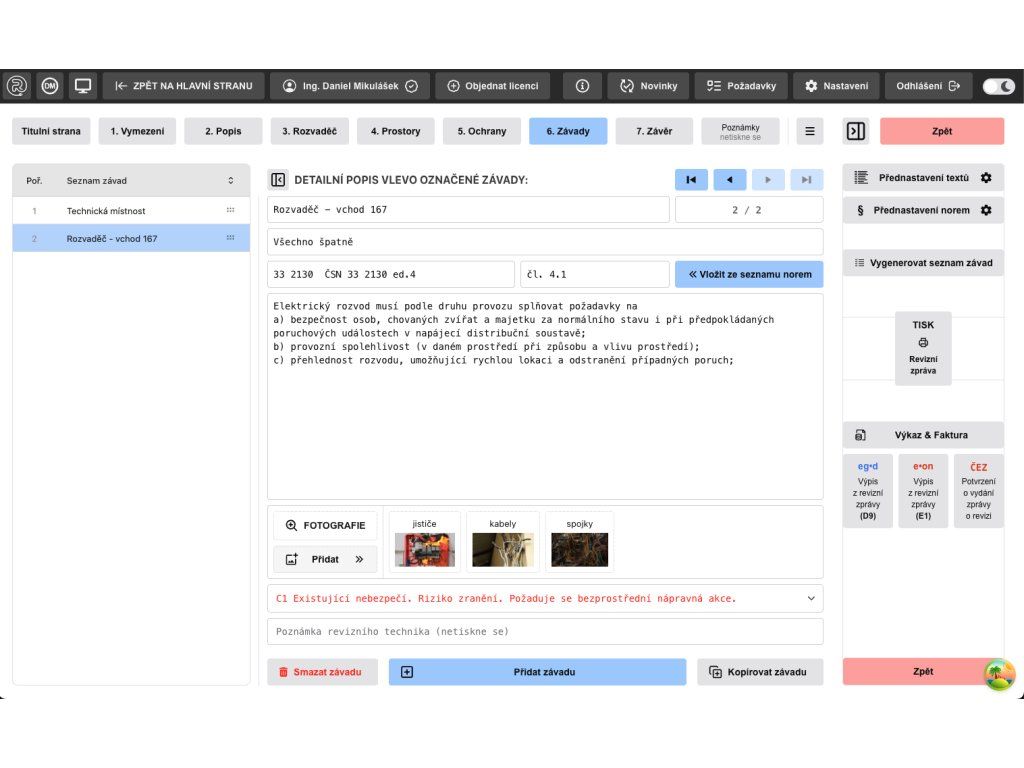Toggle right sidebar panel icon
The width and height of the screenshot is (1024, 768).
tap(856, 131)
